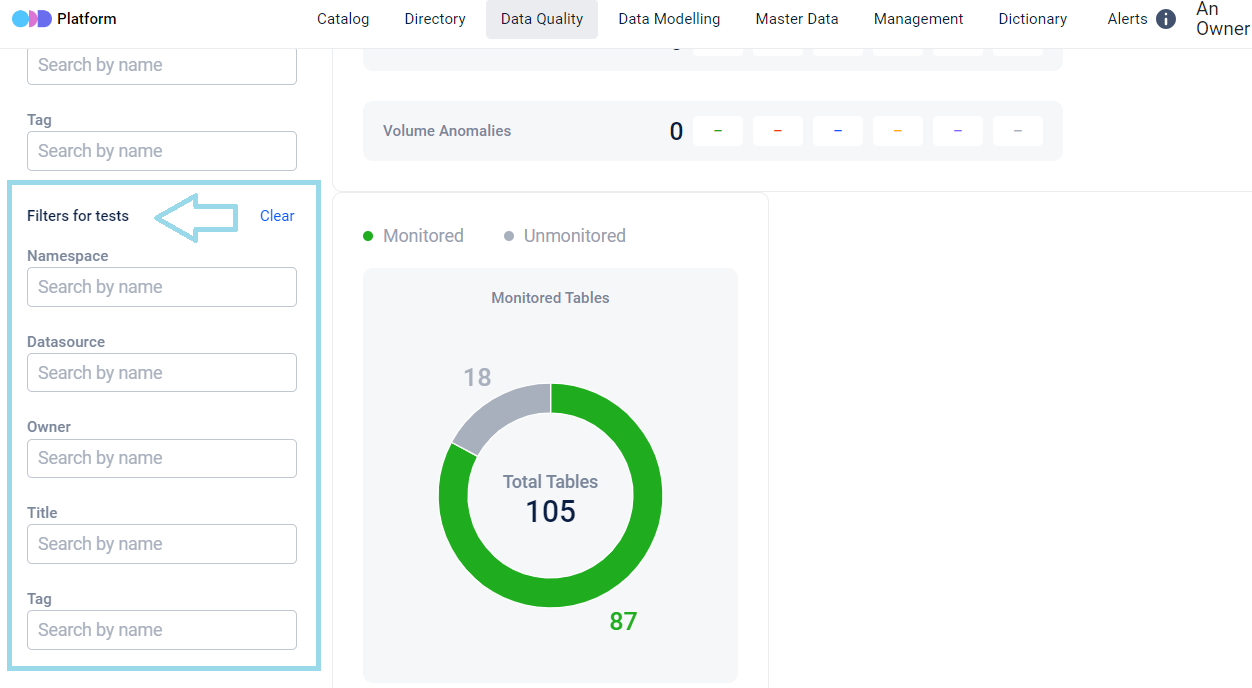Switch to the Catalog tab

click(343, 19)
